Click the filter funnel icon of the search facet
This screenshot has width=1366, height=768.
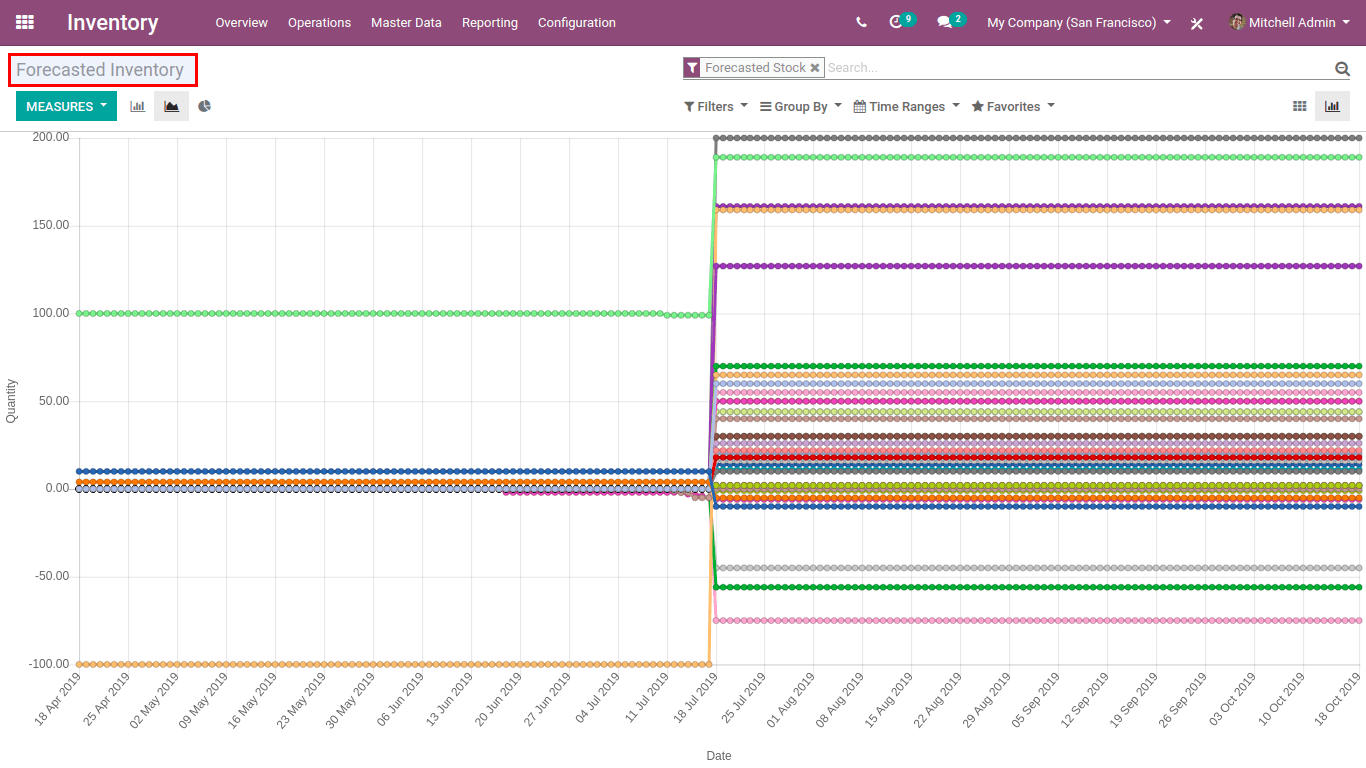pyautogui.click(x=692, y=68)
